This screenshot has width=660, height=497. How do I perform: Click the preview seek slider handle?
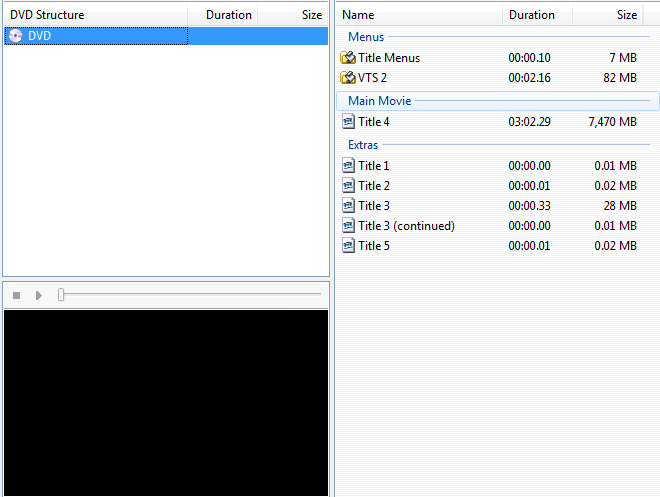[61, 295]
